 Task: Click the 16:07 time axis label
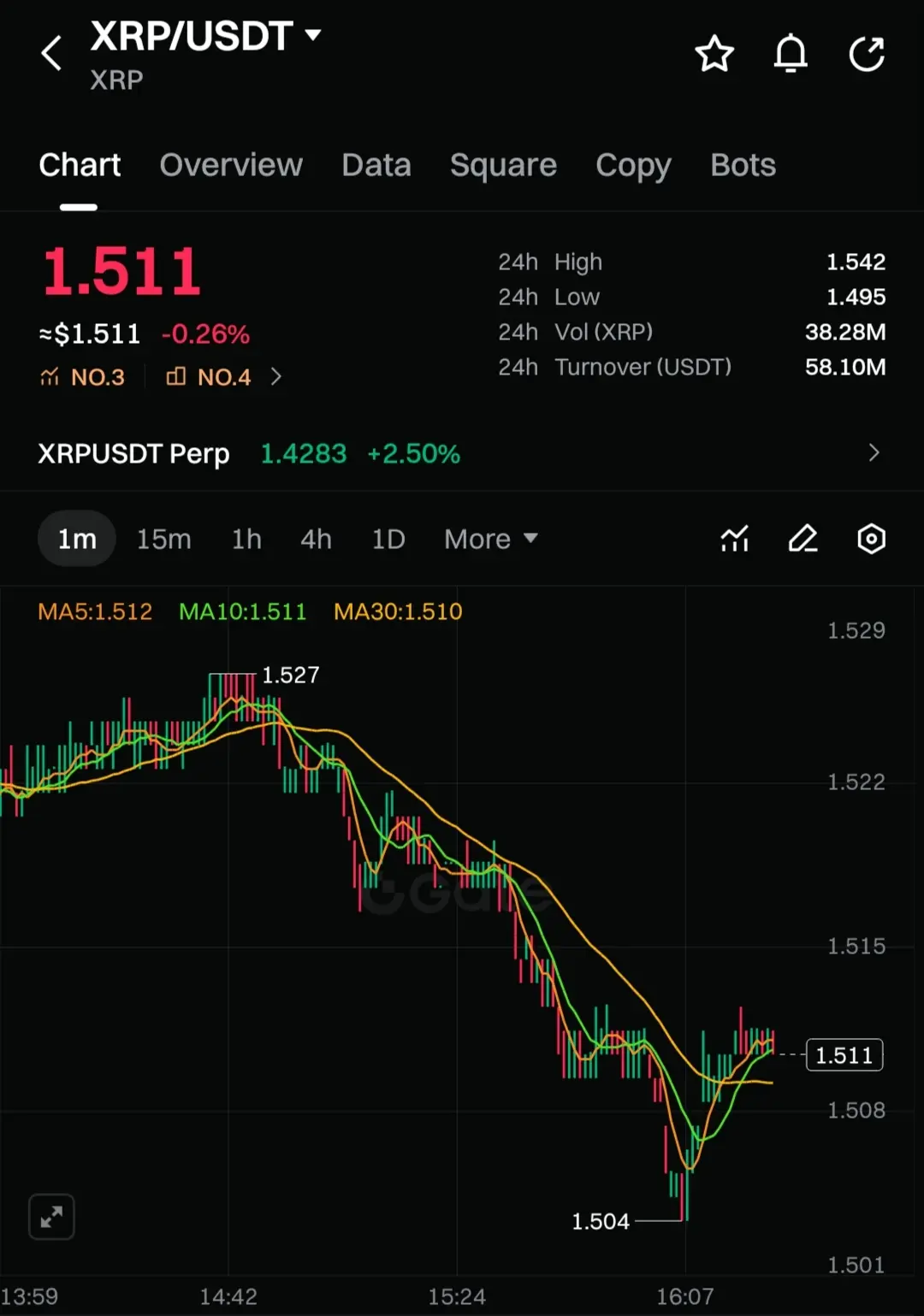pos(685,1296)
